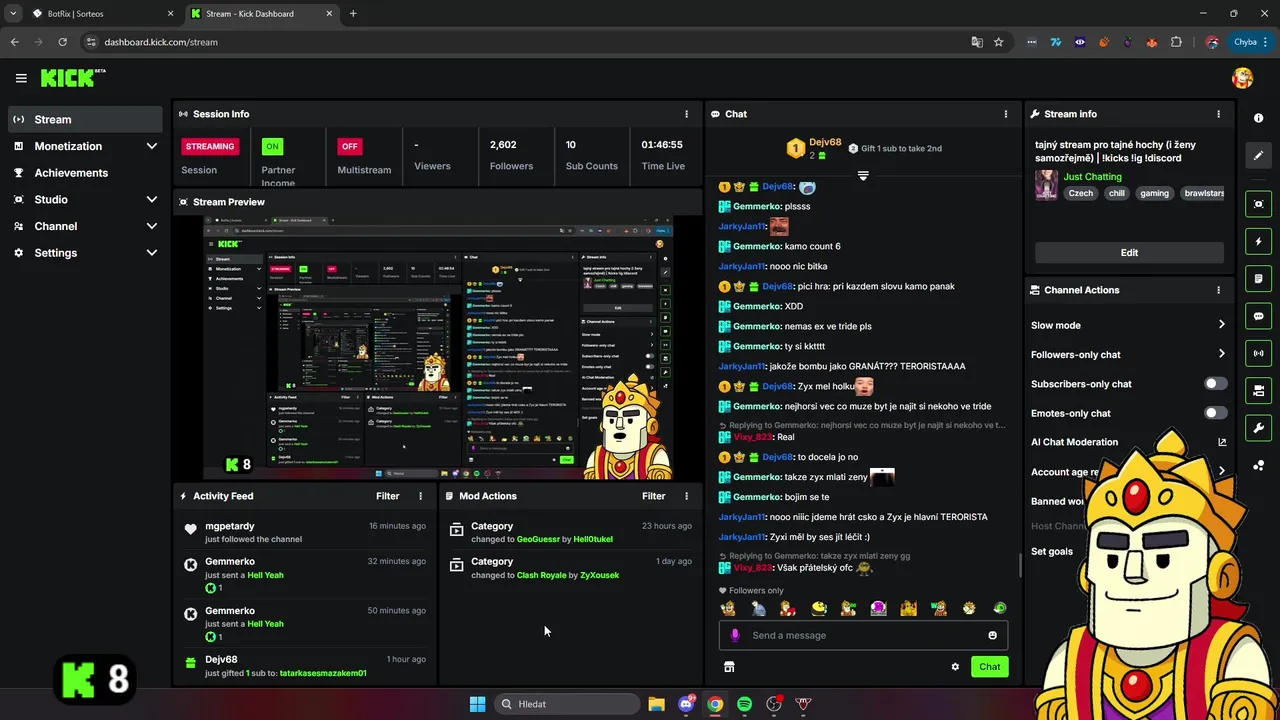This screenshot has width=1280, height=720.
Task: Open the user profile avatar menu
Action: pyautogui.click(x=1242, y=78)
